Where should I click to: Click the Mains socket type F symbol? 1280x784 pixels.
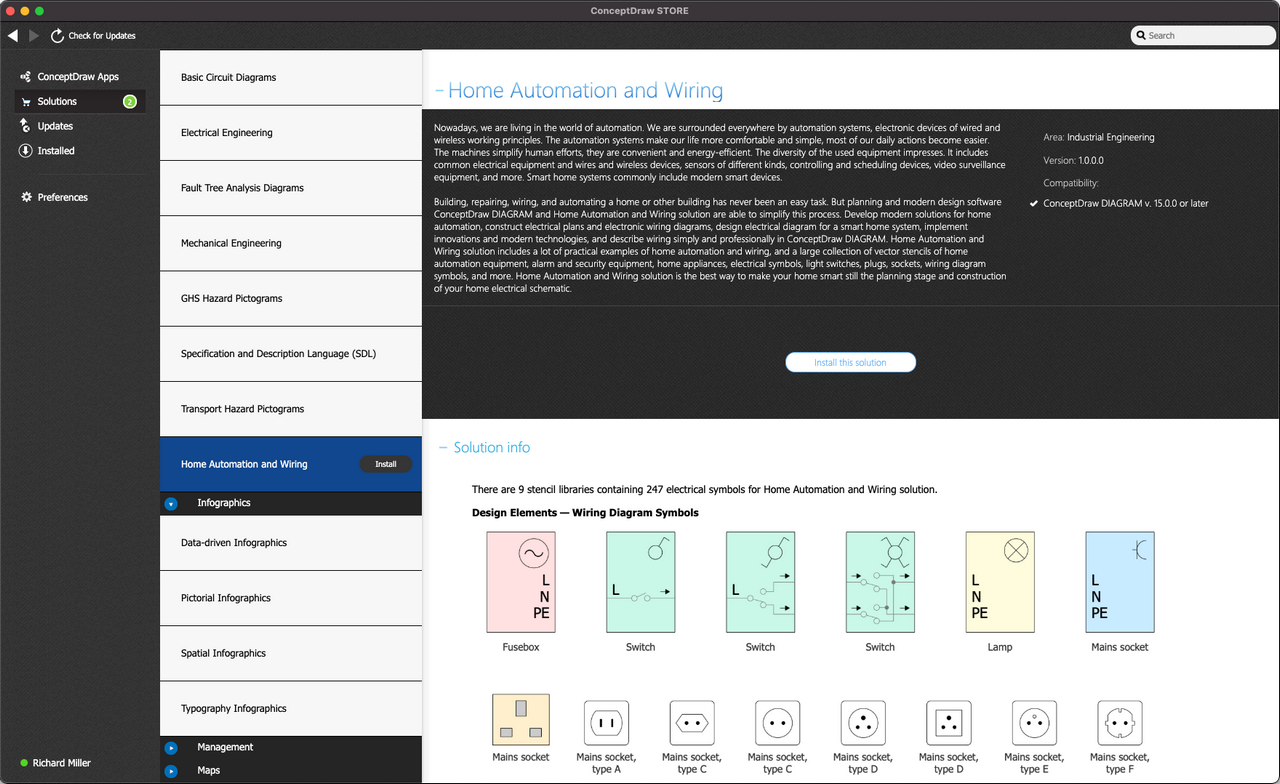pos(1120,722)
